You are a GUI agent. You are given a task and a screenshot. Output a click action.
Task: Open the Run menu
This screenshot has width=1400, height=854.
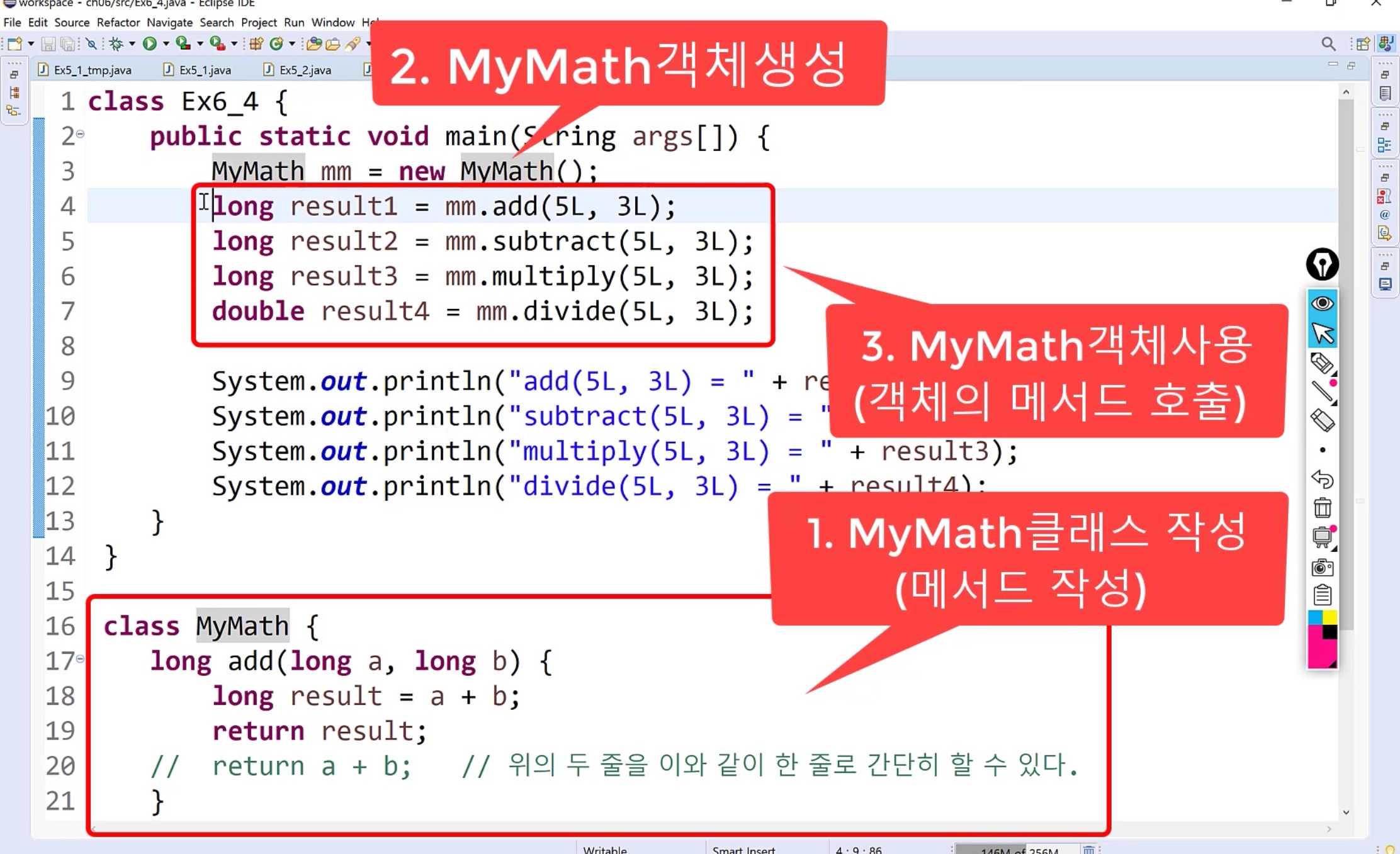294,22
